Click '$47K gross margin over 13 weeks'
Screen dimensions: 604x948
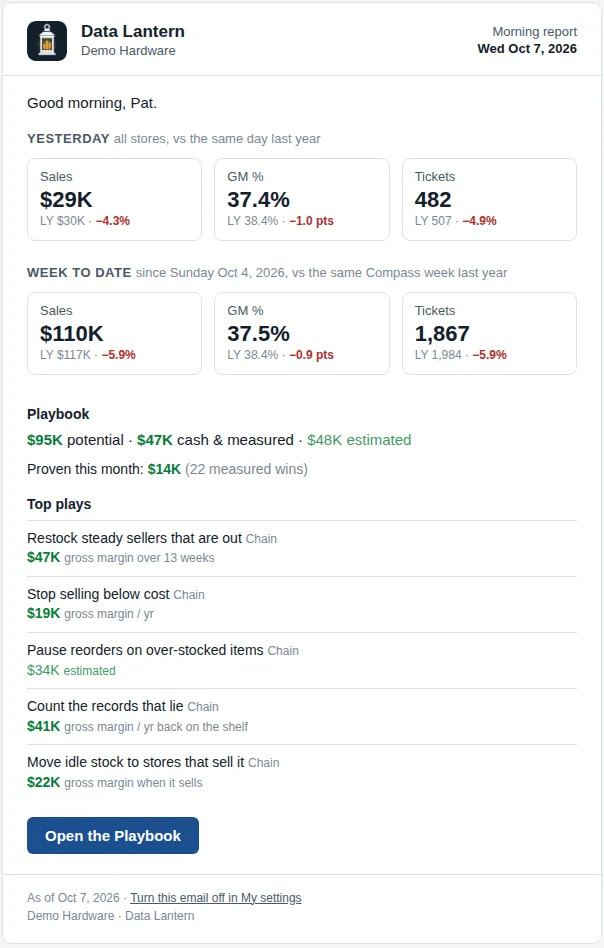[x=121, y=557]
